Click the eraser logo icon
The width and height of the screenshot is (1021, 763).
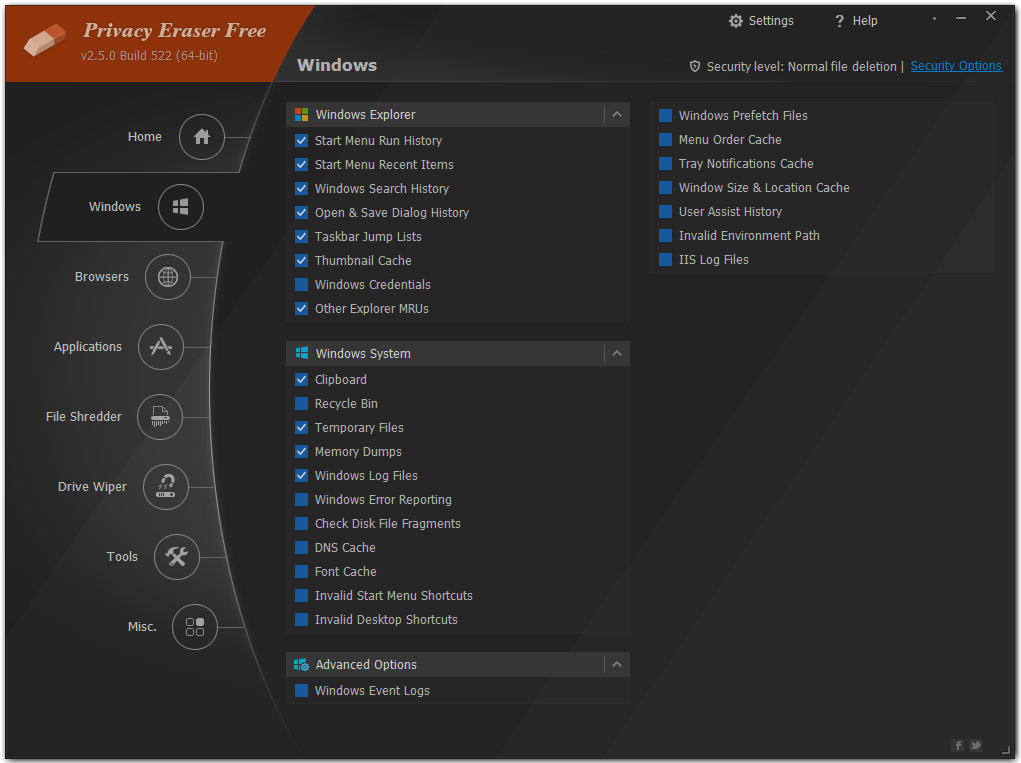coord(44,40)
